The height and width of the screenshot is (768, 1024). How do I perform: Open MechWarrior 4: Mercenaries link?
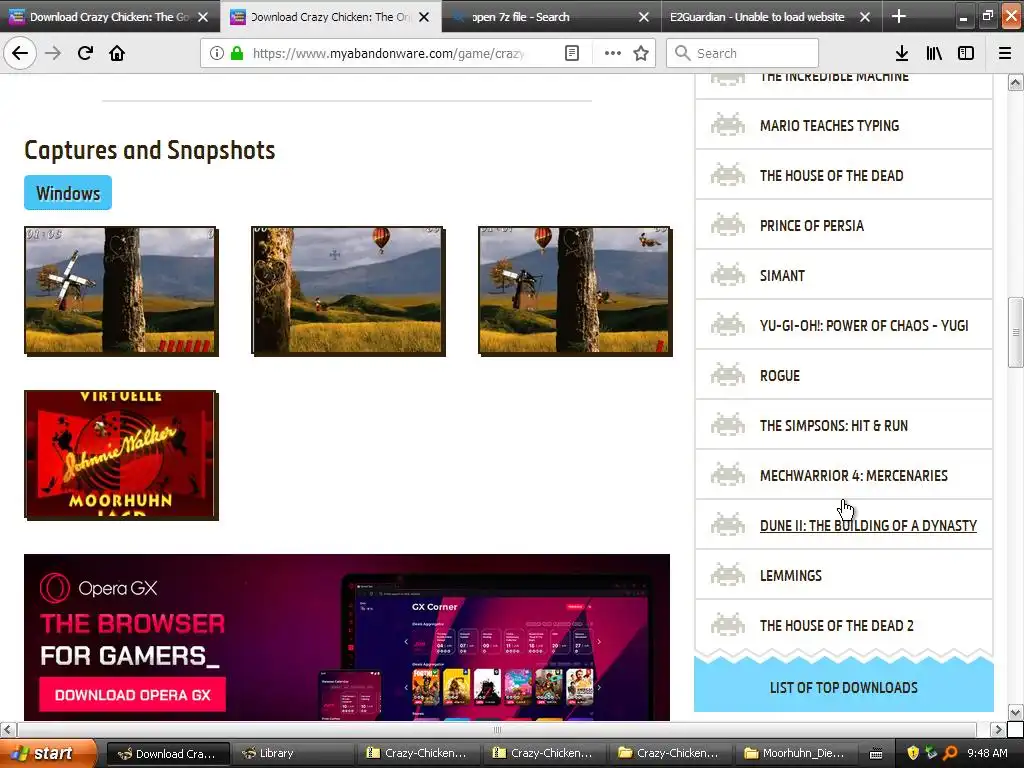point(854,475)
